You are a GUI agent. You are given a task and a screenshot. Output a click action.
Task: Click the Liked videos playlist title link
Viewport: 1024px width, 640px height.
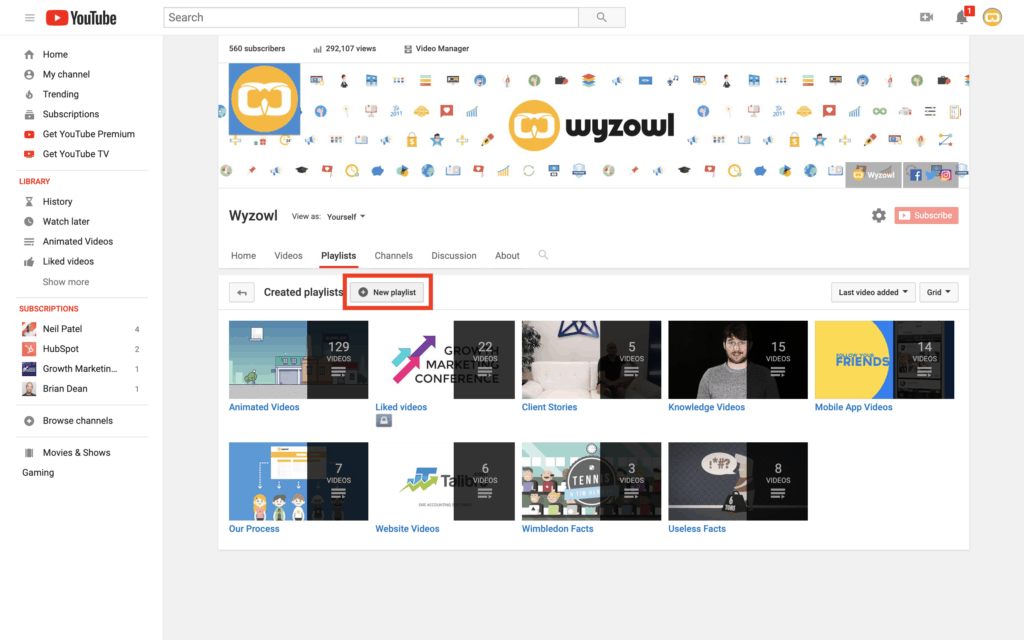tap(401, 408)
